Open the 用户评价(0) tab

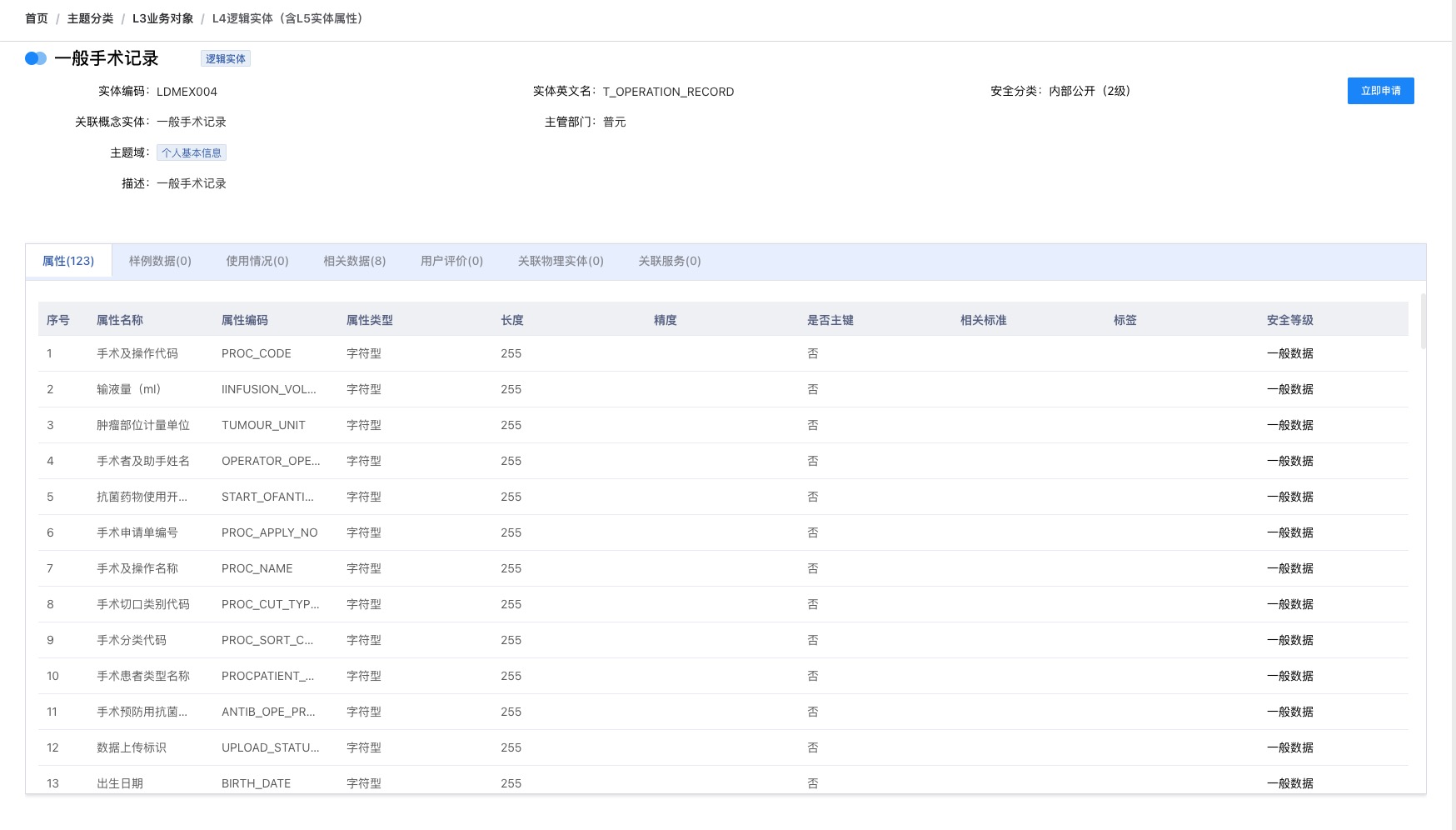tap(451, 261)
